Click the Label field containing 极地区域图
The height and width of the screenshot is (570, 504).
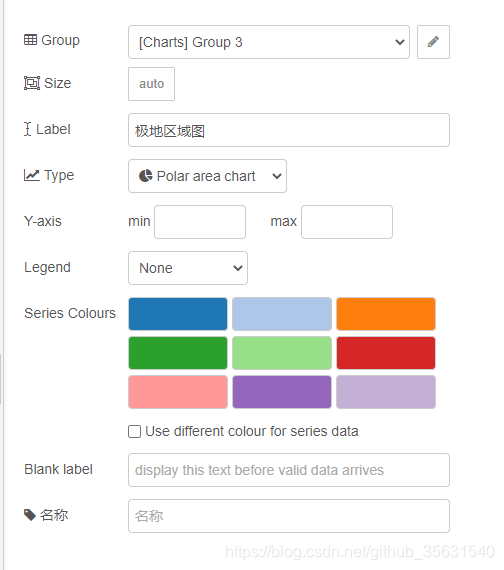pos(289,130)
